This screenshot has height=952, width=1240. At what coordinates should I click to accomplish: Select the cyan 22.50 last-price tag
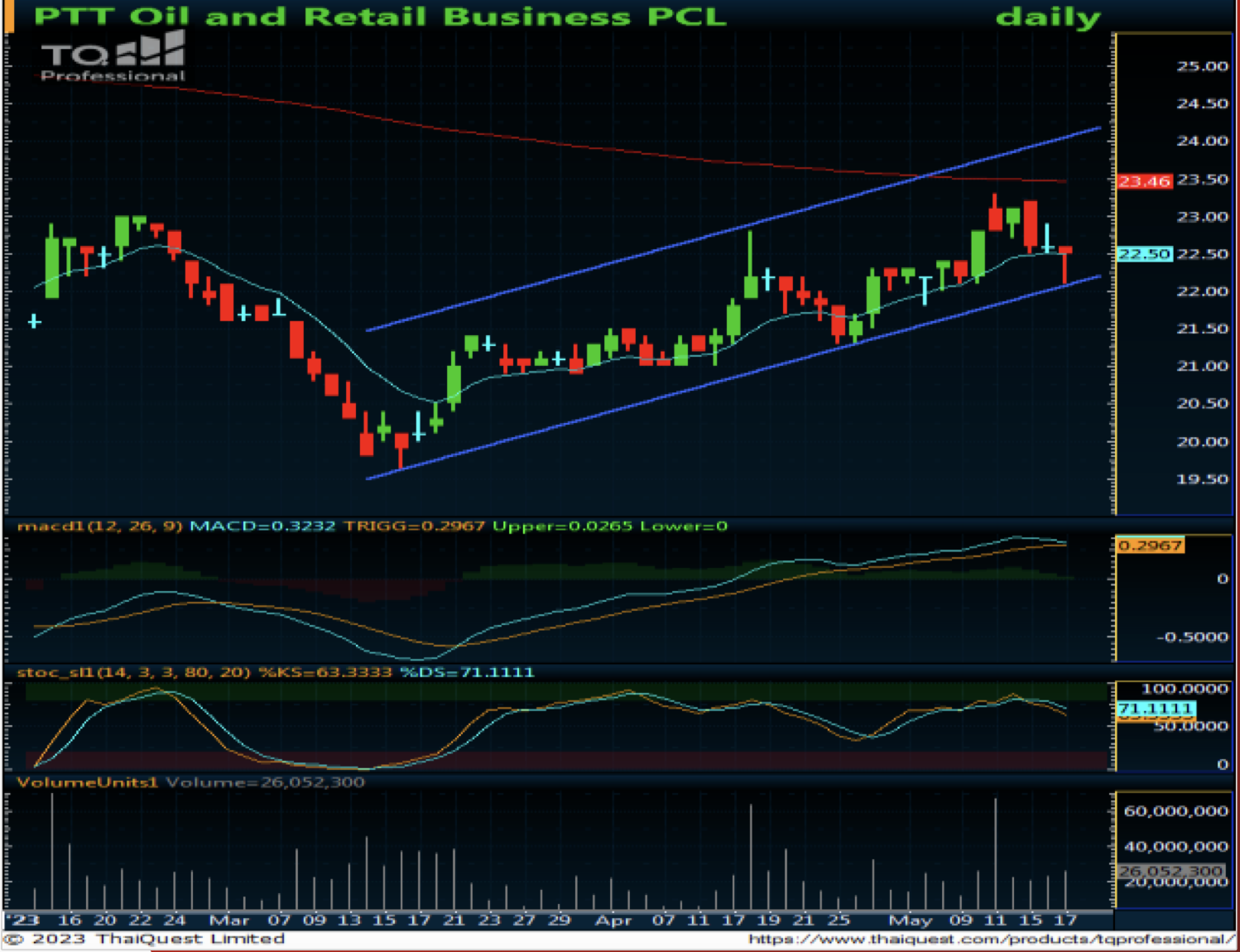tap(1145, 254)
